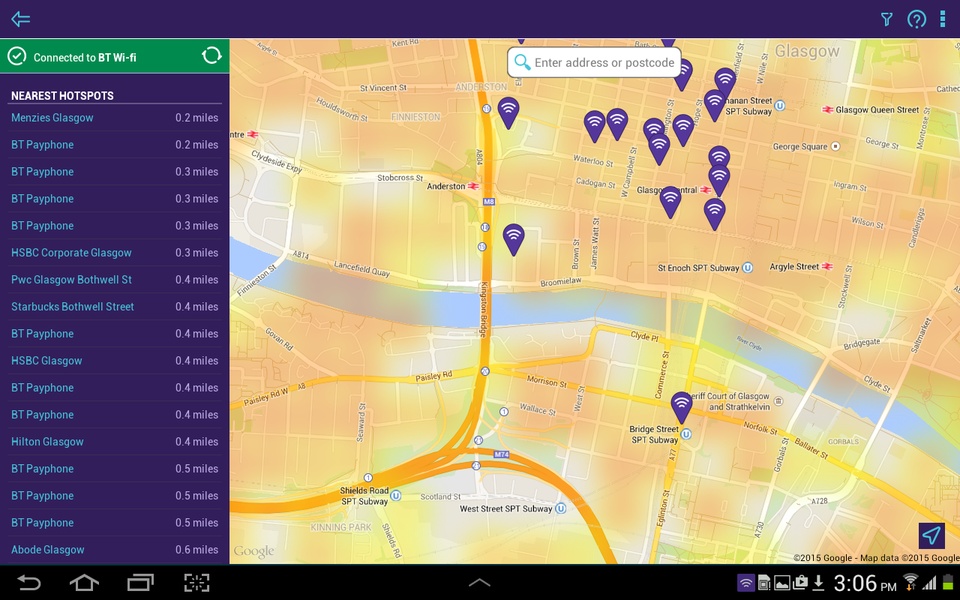Tap Argyle Street station label on map
The image size is (960, 600).
(794, 266)
